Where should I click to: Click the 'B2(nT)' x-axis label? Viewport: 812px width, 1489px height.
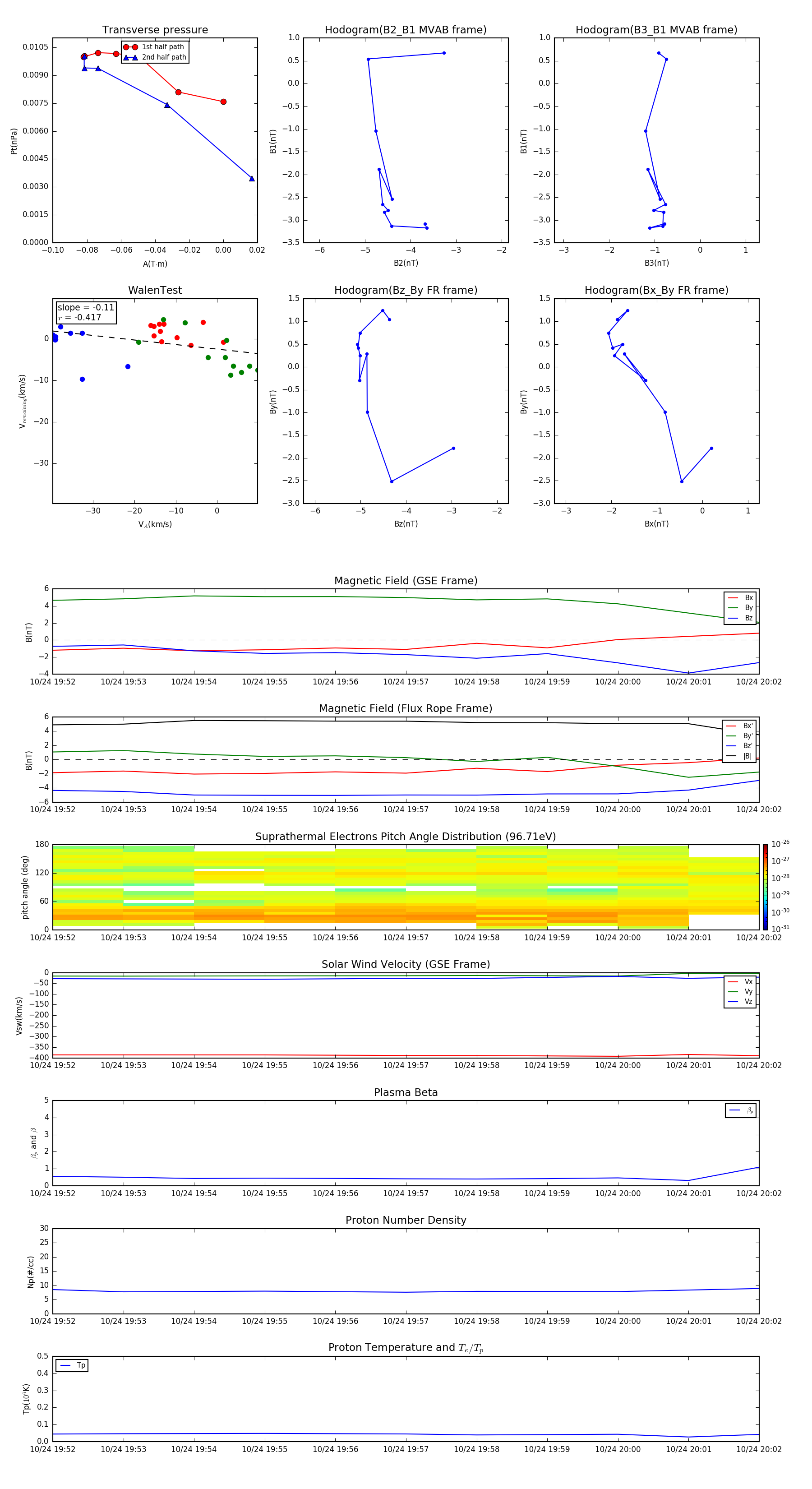[406, 263]
